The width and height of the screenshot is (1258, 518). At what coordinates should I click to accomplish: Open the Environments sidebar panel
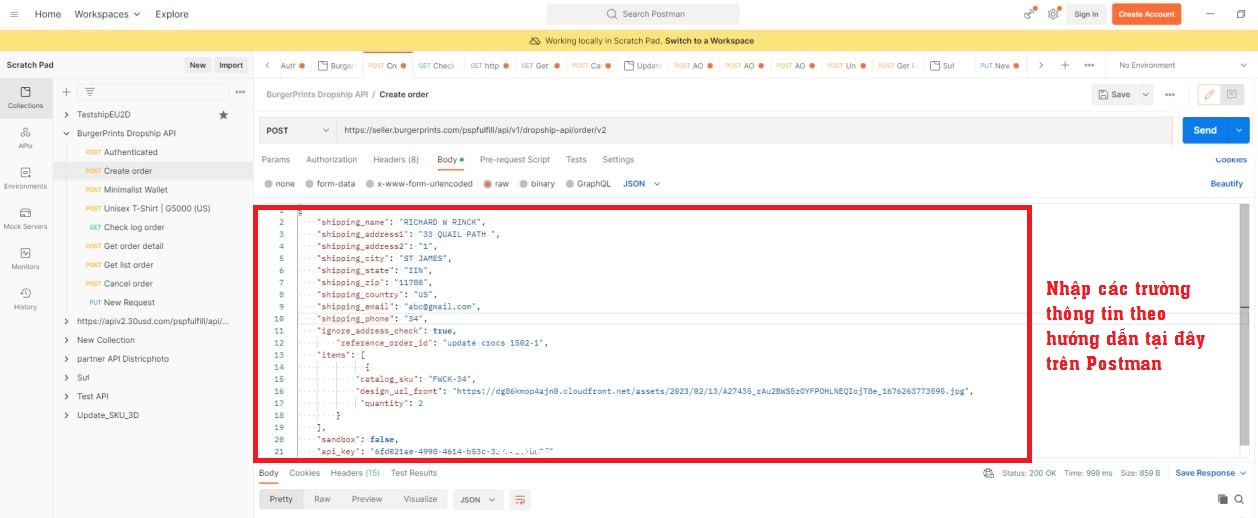[x=25, y=178]
